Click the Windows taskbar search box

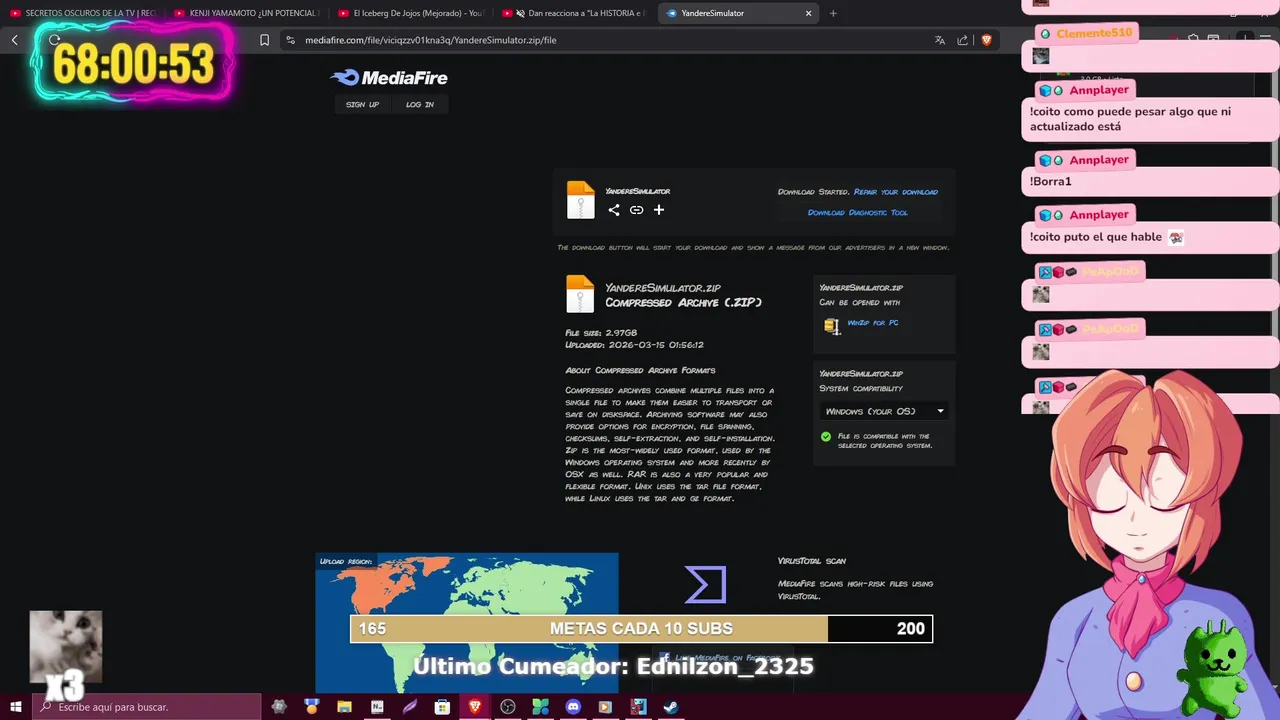pyautogui.click(x=147, y=707)
